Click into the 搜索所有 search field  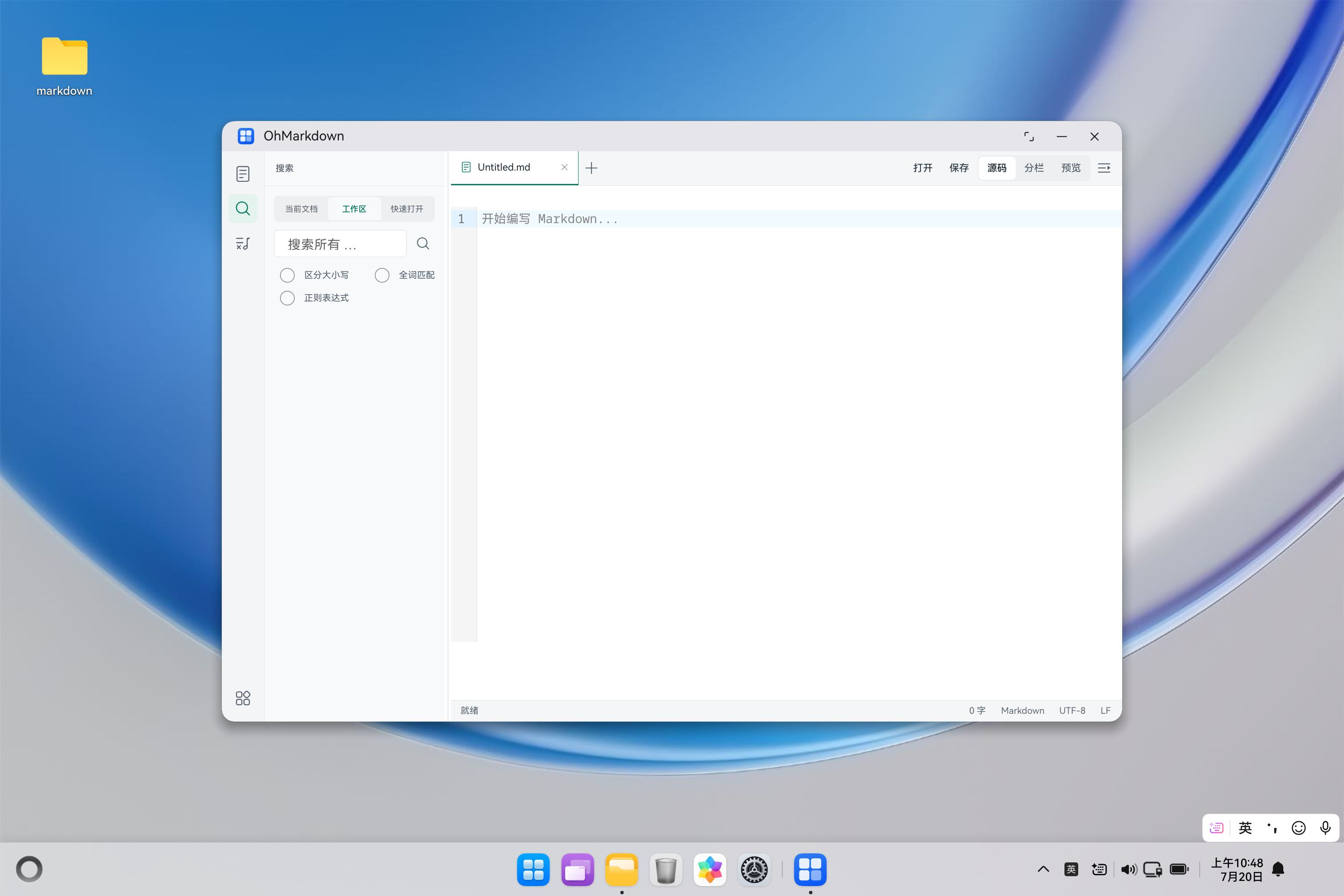coord(340,244)
